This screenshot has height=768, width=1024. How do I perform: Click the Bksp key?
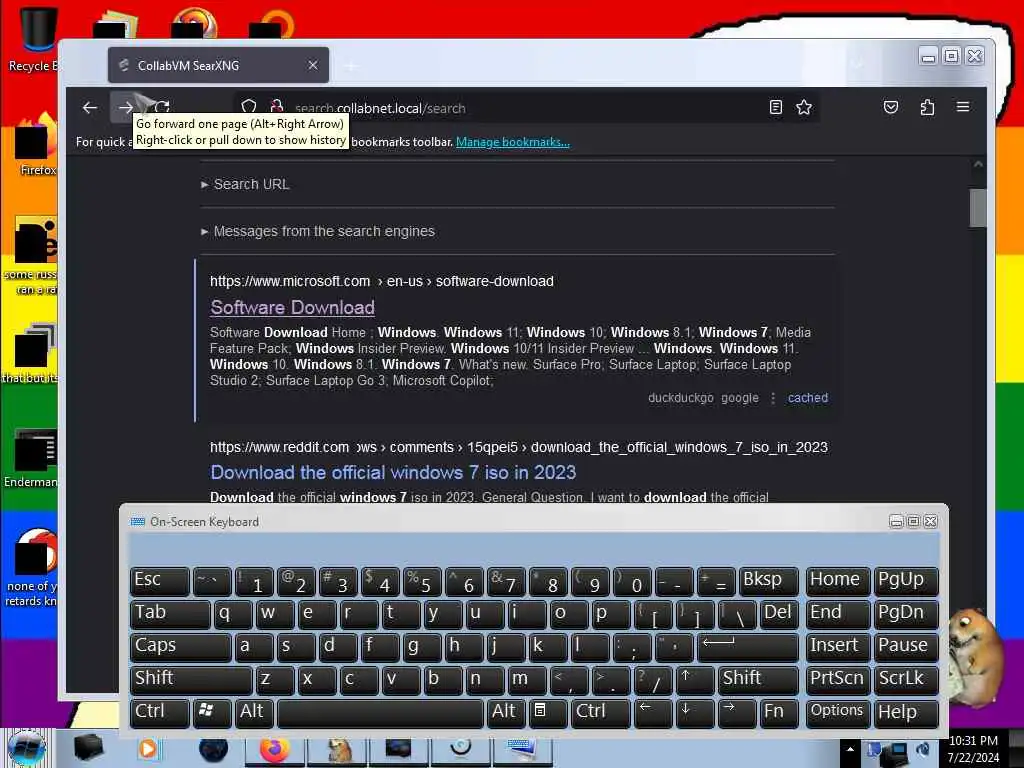(x=769, y=581)
